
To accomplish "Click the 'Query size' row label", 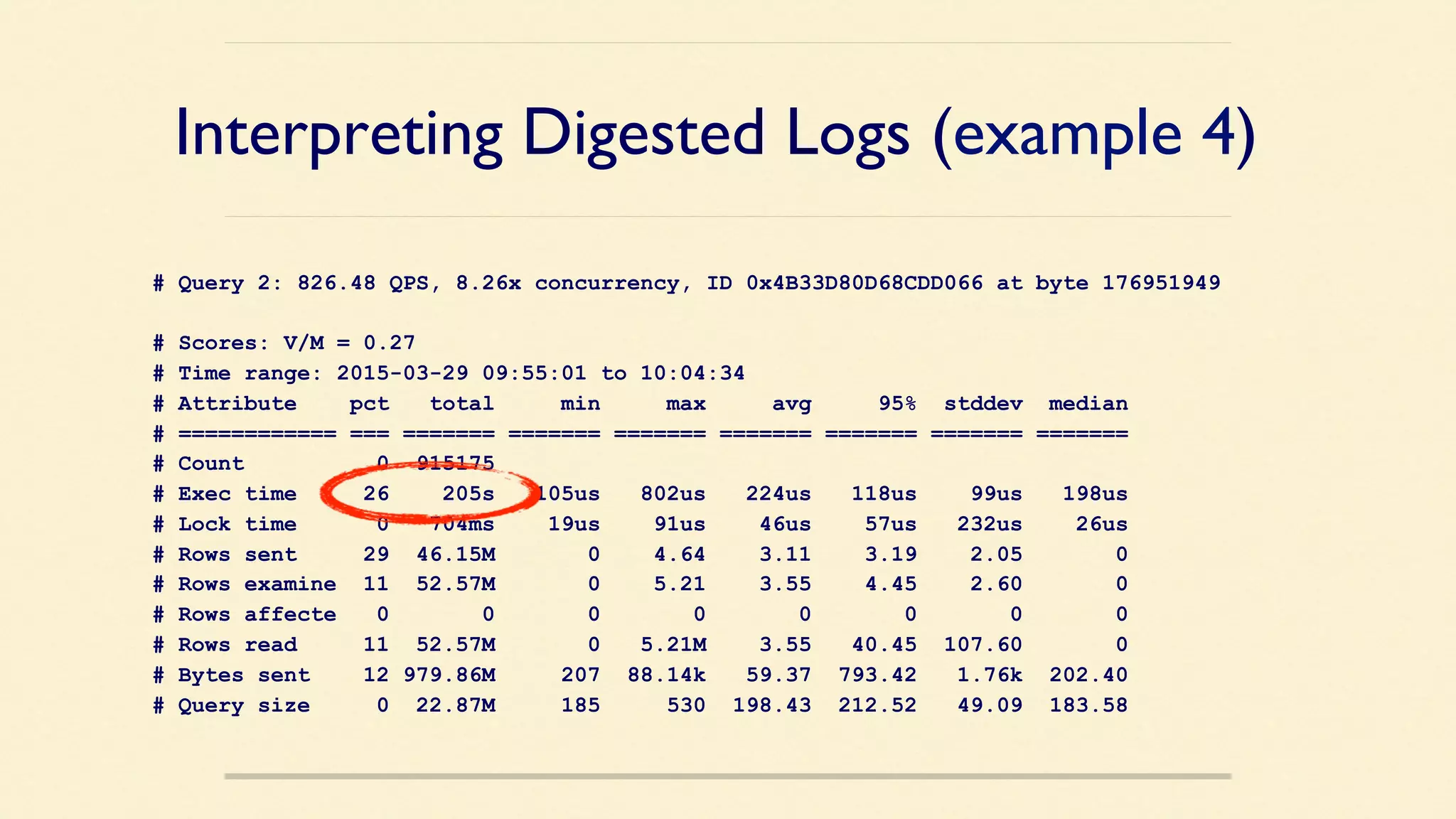I will coord(244,705).
